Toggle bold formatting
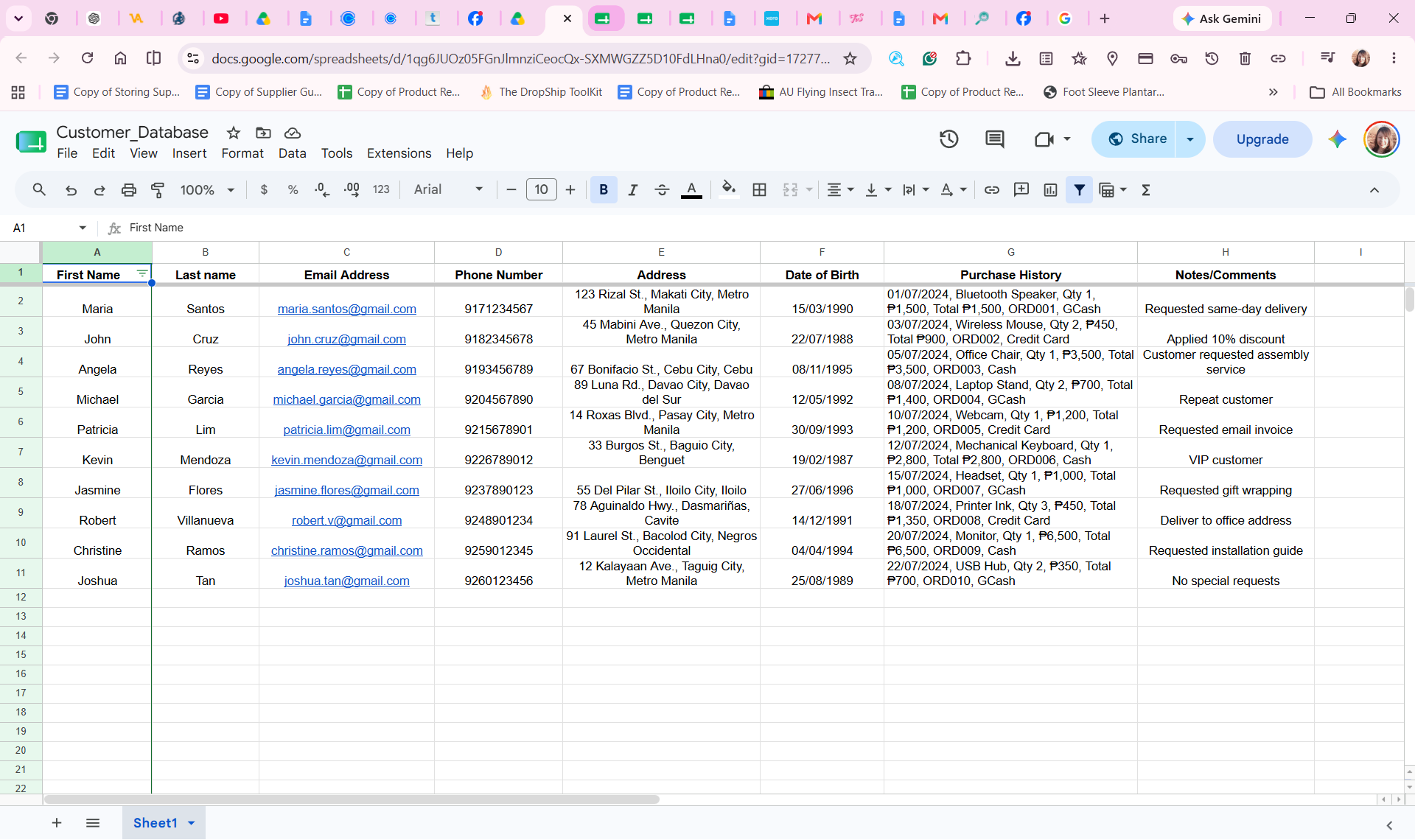 point(604,190)
